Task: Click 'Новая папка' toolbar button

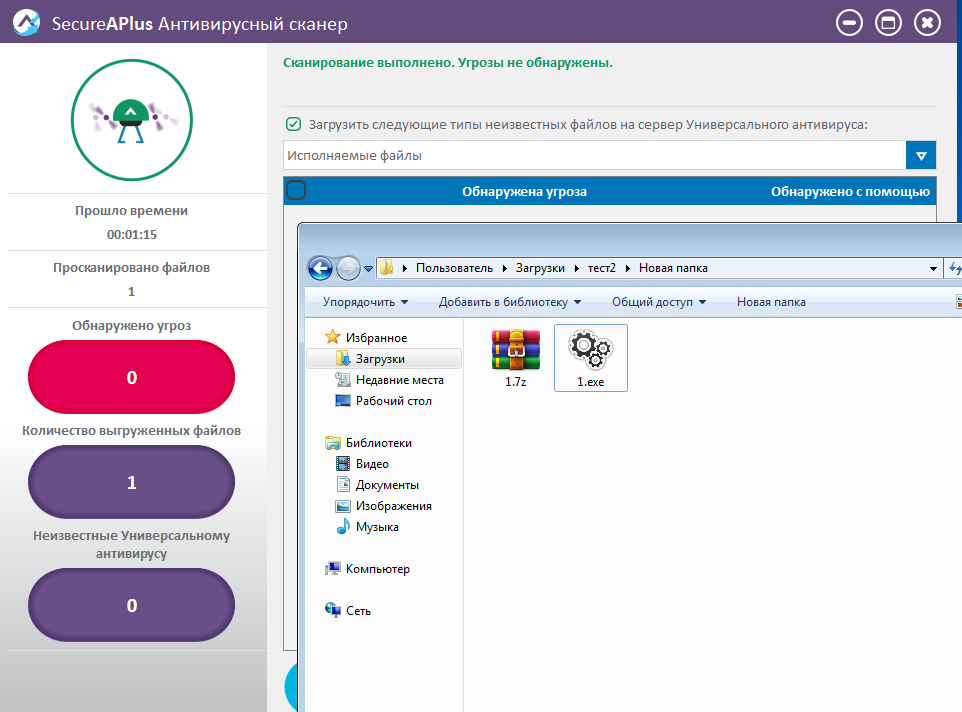Action: tap(771, 302)
